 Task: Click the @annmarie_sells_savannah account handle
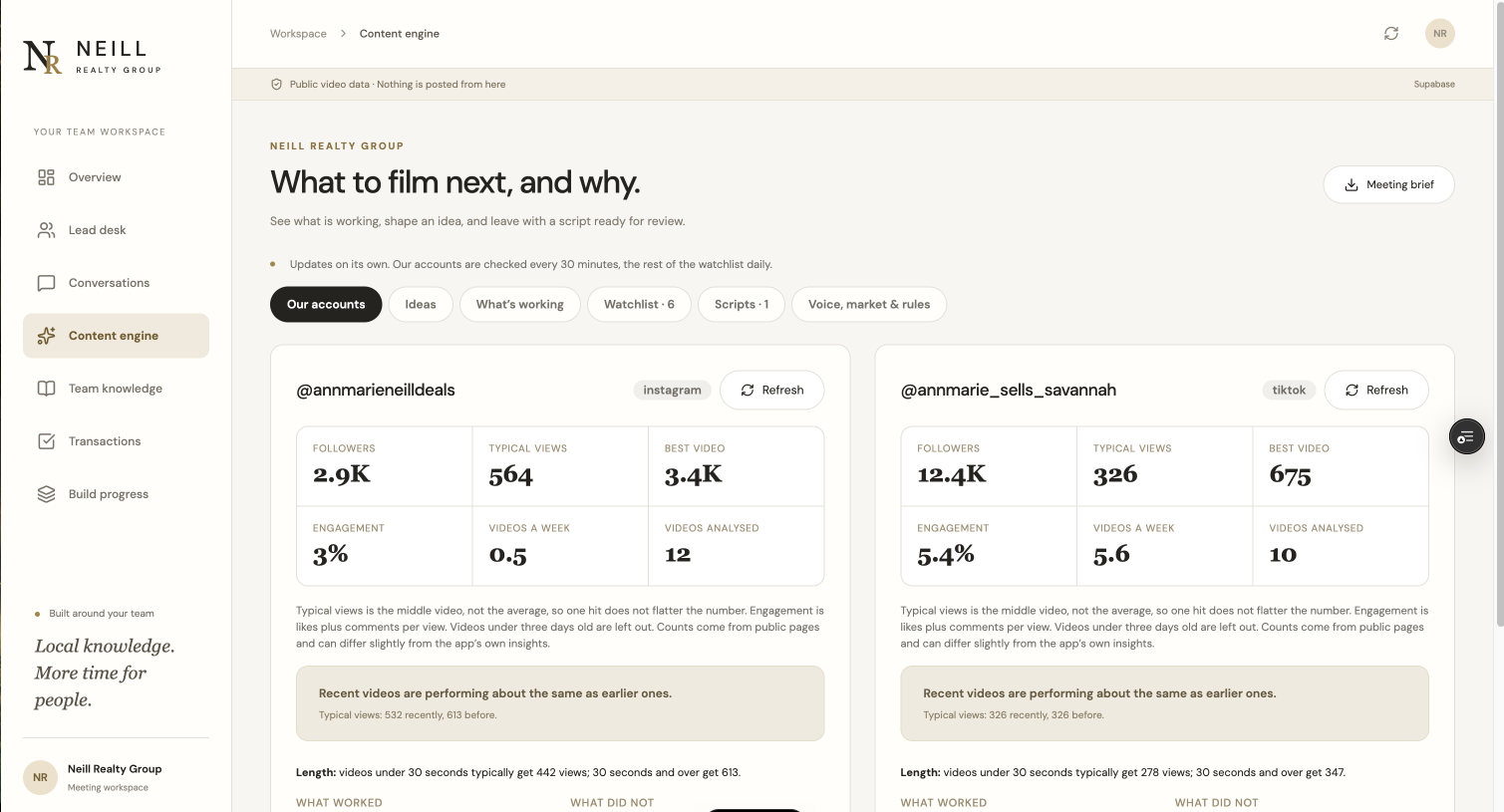tap(1009, 391)
